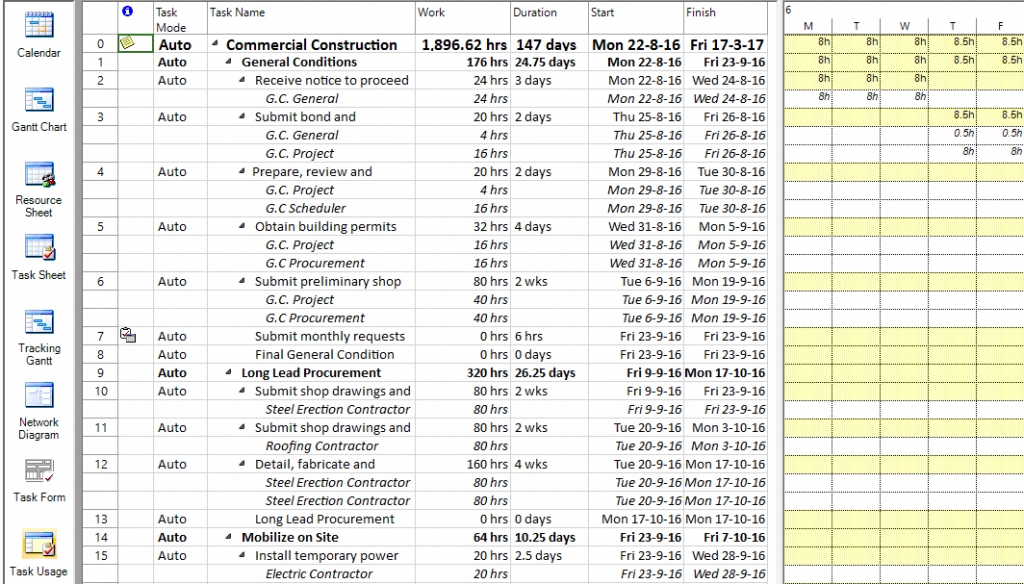Click the recurring task indicator on Submit monthly requests

(x=127, y=336)
